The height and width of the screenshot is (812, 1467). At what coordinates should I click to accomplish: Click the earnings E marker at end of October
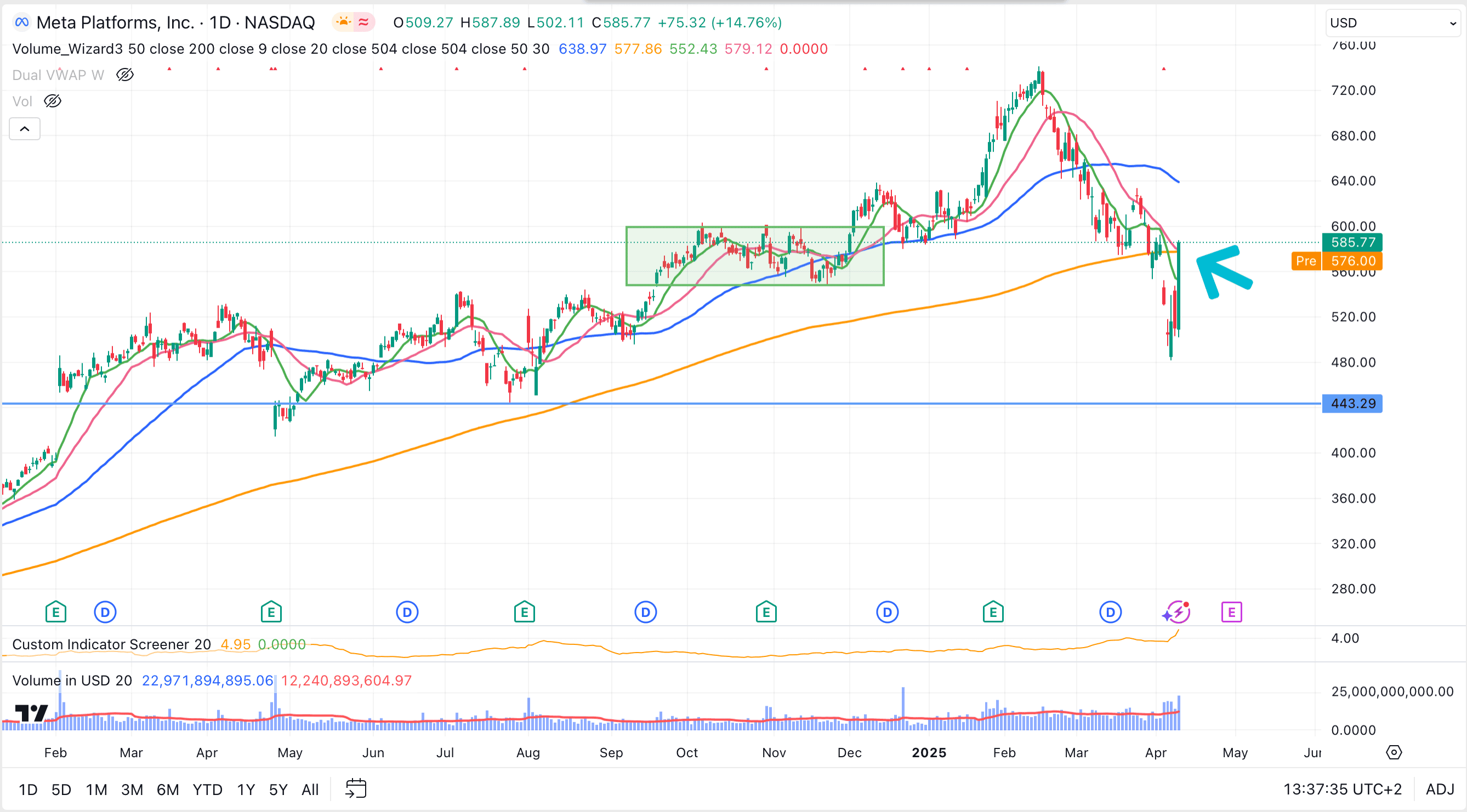766,612
